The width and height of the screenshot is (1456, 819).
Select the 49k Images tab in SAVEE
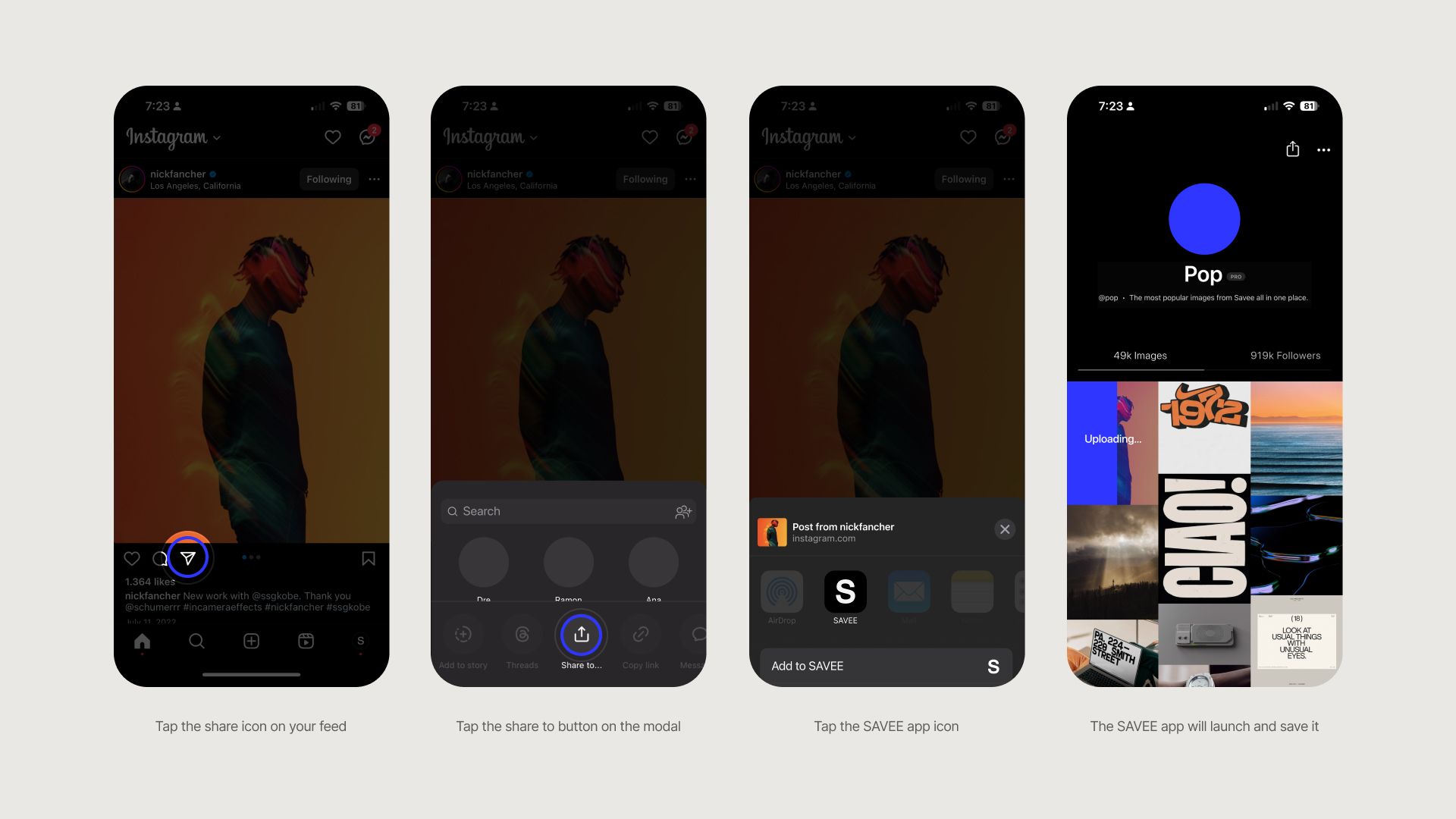pyautogui.click(x=1140, y=355)
